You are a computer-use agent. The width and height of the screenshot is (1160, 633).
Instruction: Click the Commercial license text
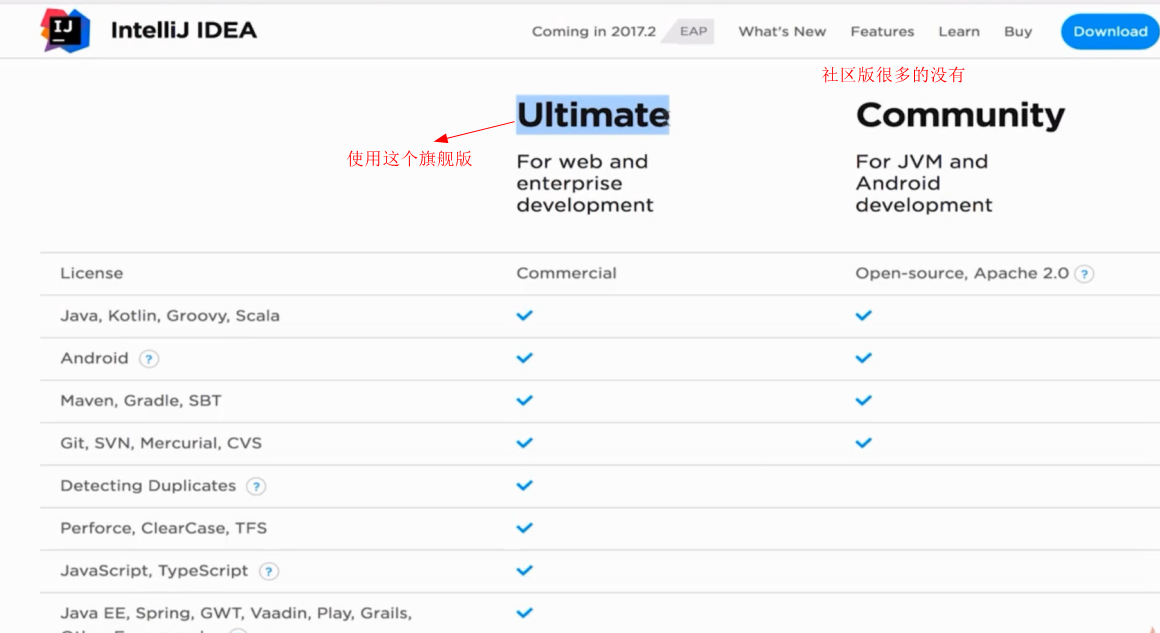(x=566, y=274)
